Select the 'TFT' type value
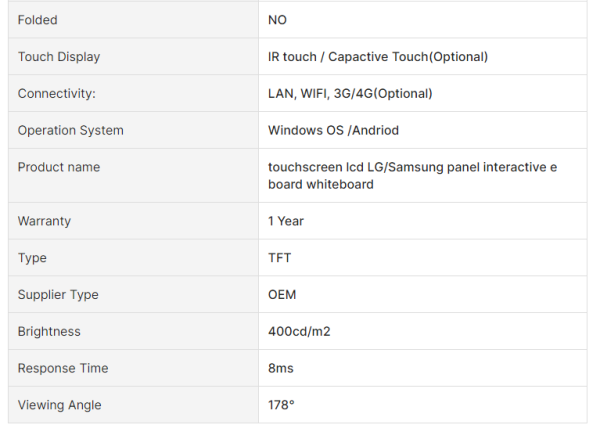 (280, 258)
